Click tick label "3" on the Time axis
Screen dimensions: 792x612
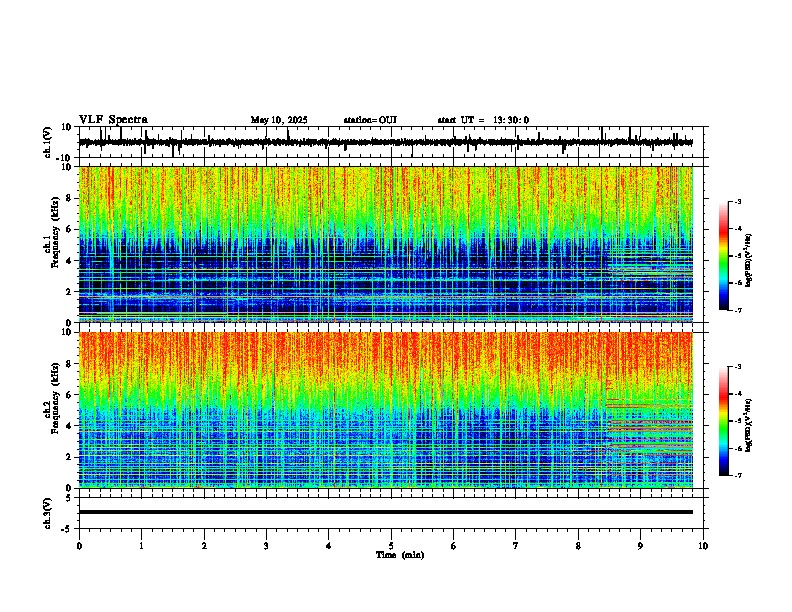(266, 546)
